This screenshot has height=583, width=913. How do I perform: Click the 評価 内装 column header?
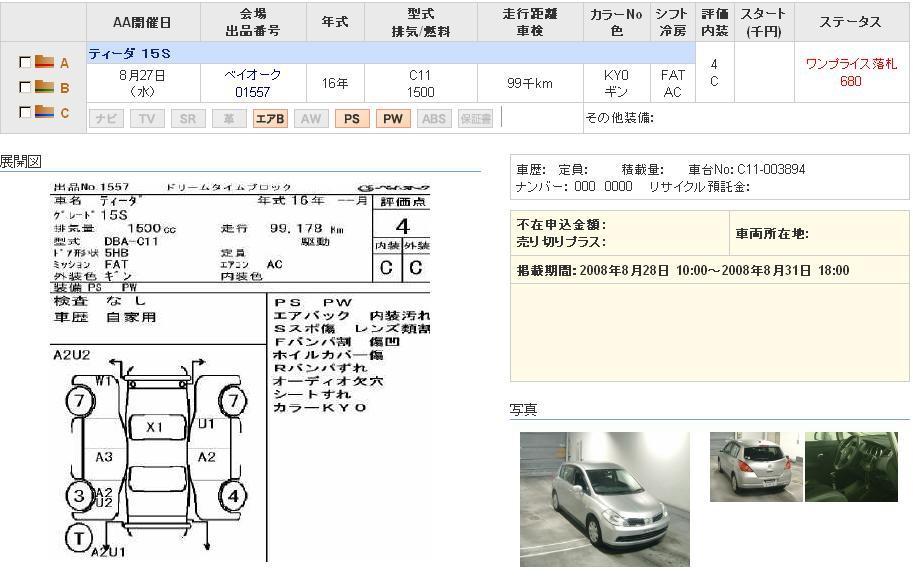[x=714, y=22]
